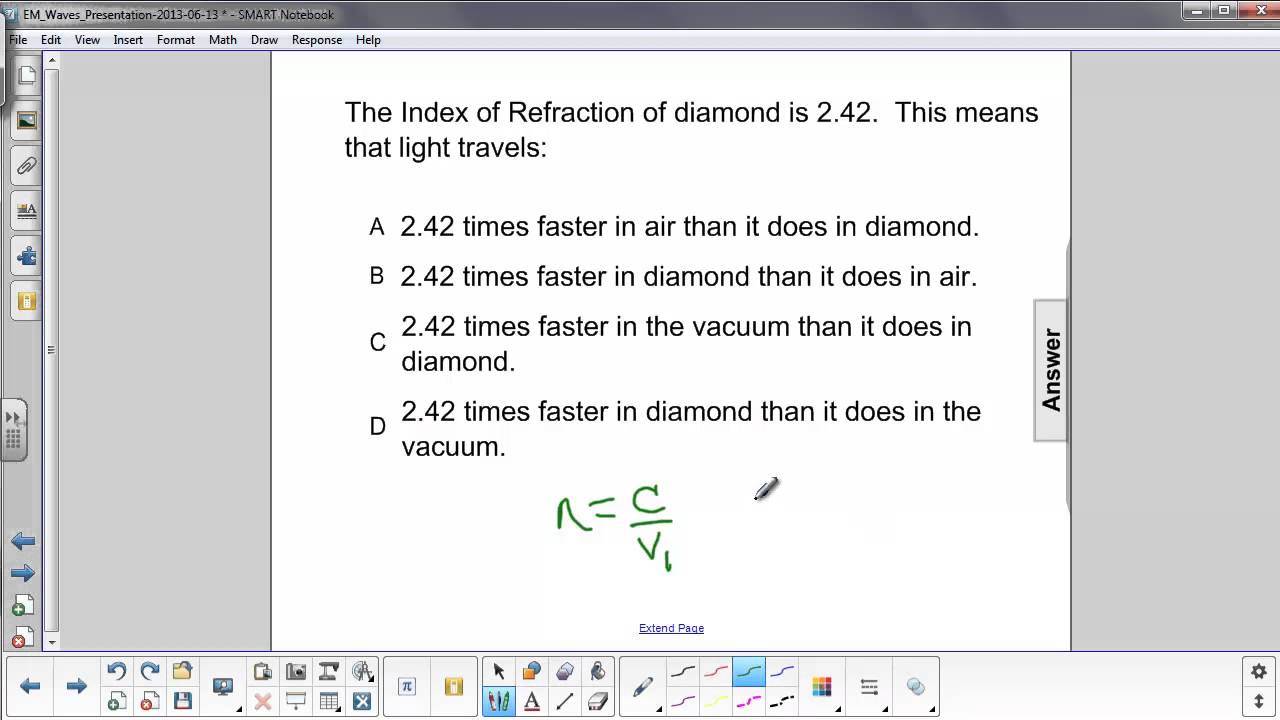This screenshot has width=1280, height=720.
Task: Show the Screen Shade icon
Action: point(296,701)
